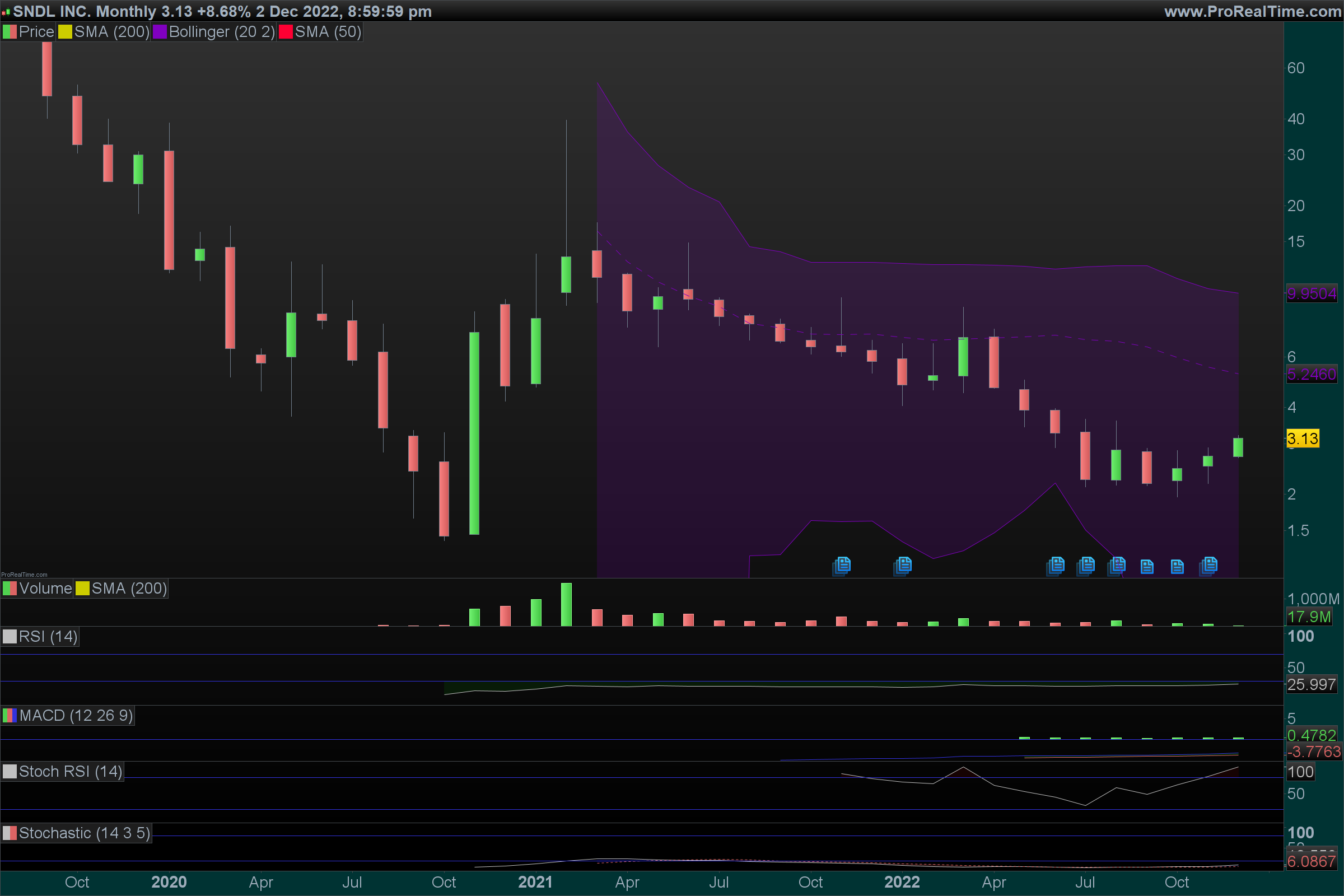The image size is (1344, 896).
Task: Toggle the Bollinger (20 2) indicator label
Action: coord(221,32)
